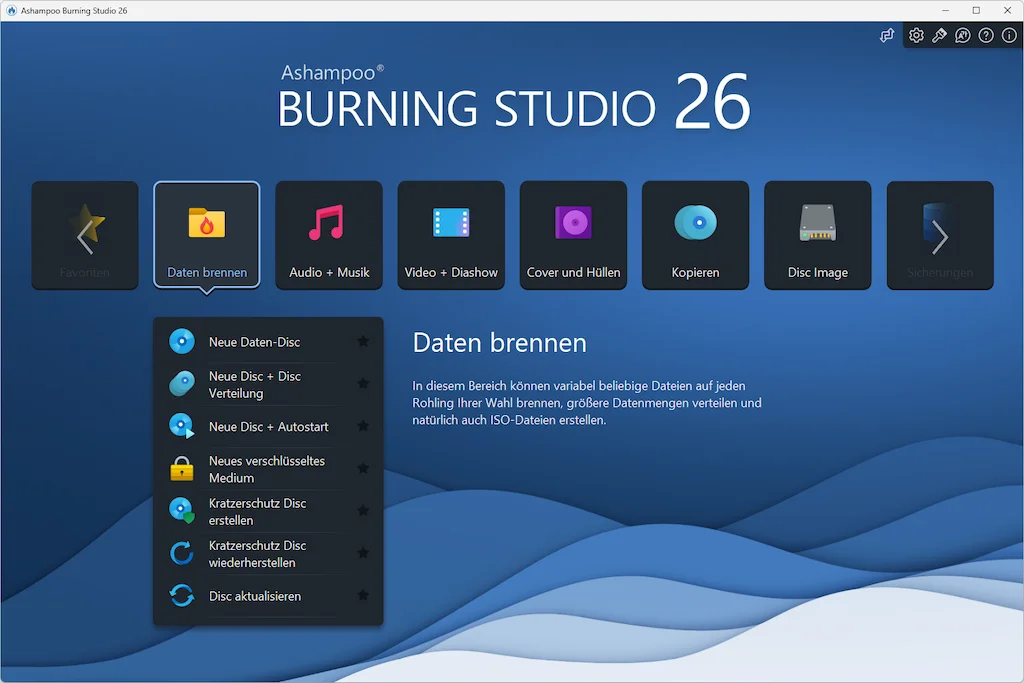1024x683 pixels.
Task: Show program info with the i icon
Action: click(1009, 35)
